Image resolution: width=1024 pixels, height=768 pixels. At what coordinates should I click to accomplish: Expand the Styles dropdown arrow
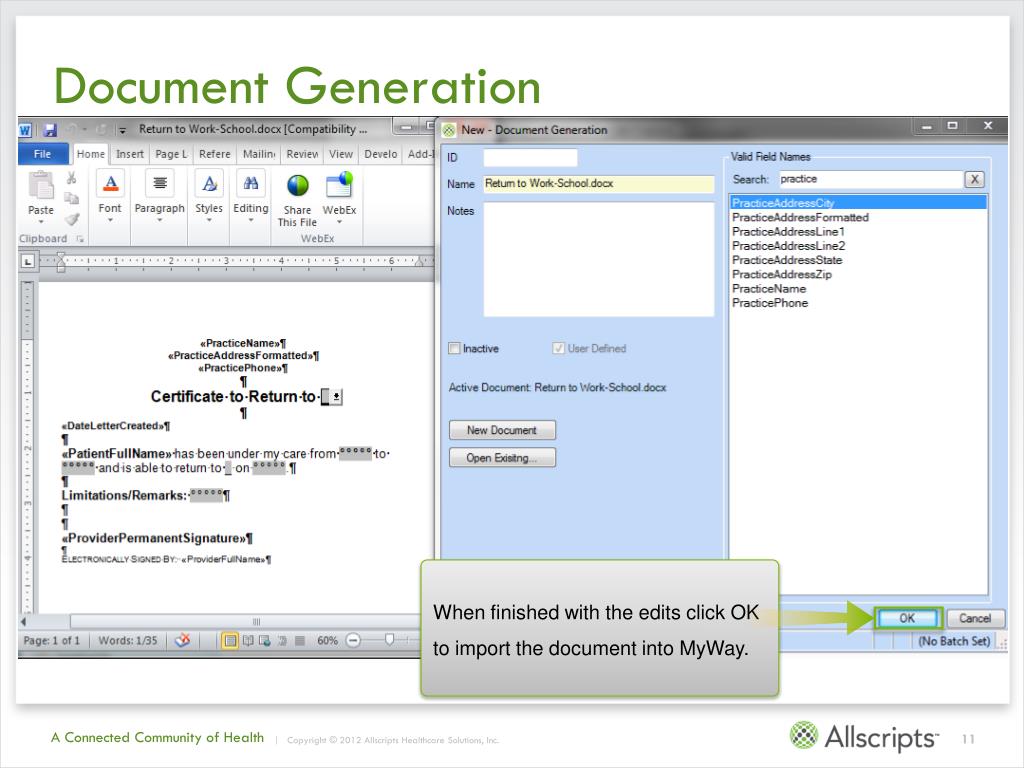pos(209,220)
